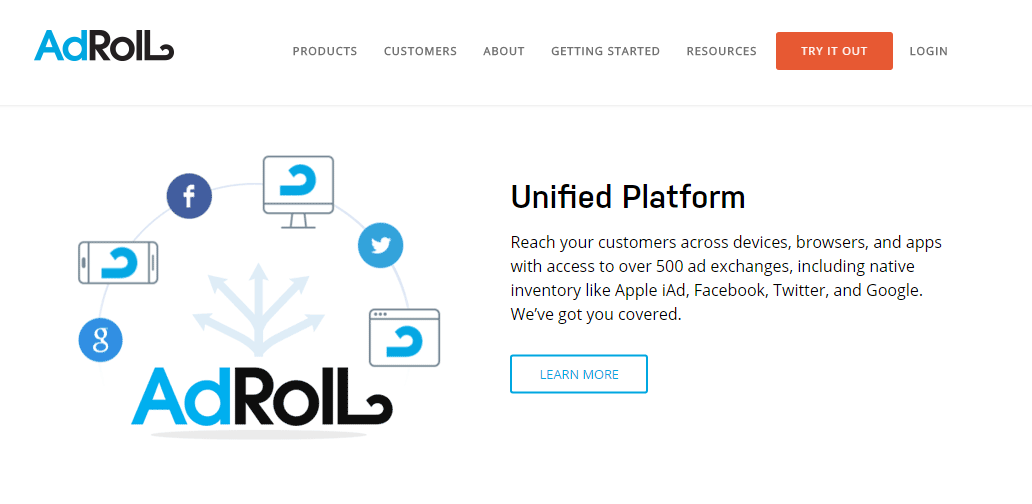Open the Products menu
Image resolution: width=1032 pixels, height=504 pixels.
324,51
